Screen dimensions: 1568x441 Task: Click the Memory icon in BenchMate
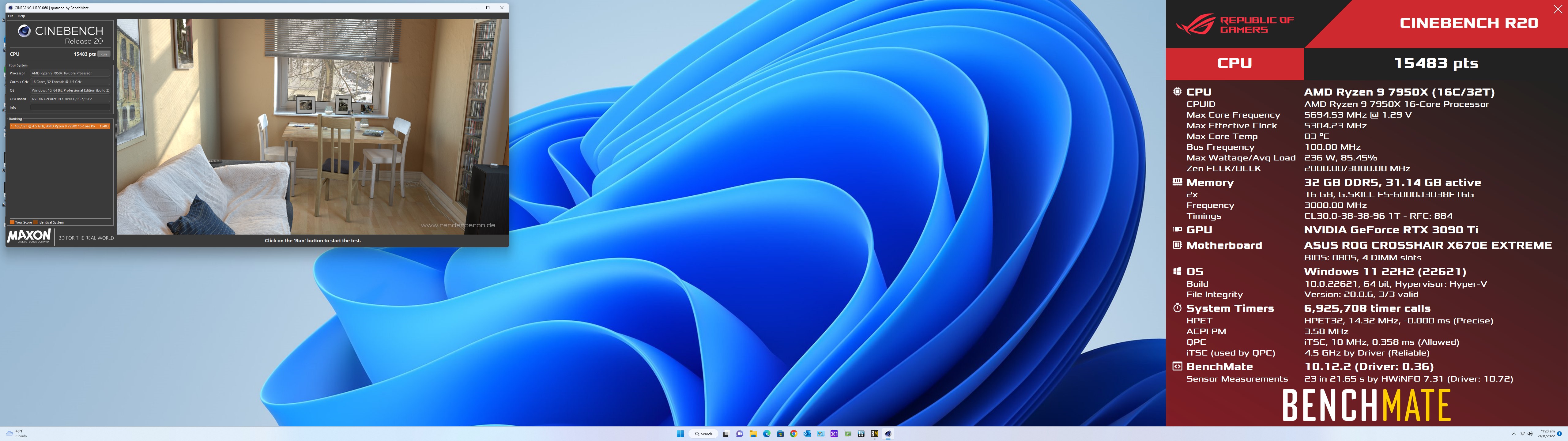[x=1177, y=182]
